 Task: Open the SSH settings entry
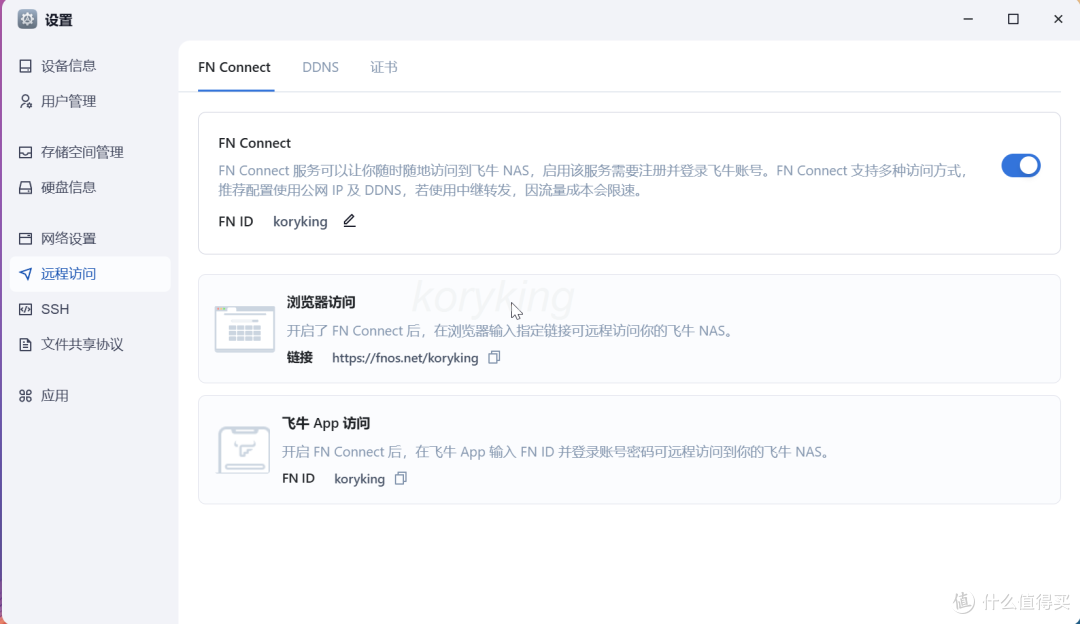(x=90, y=309)
